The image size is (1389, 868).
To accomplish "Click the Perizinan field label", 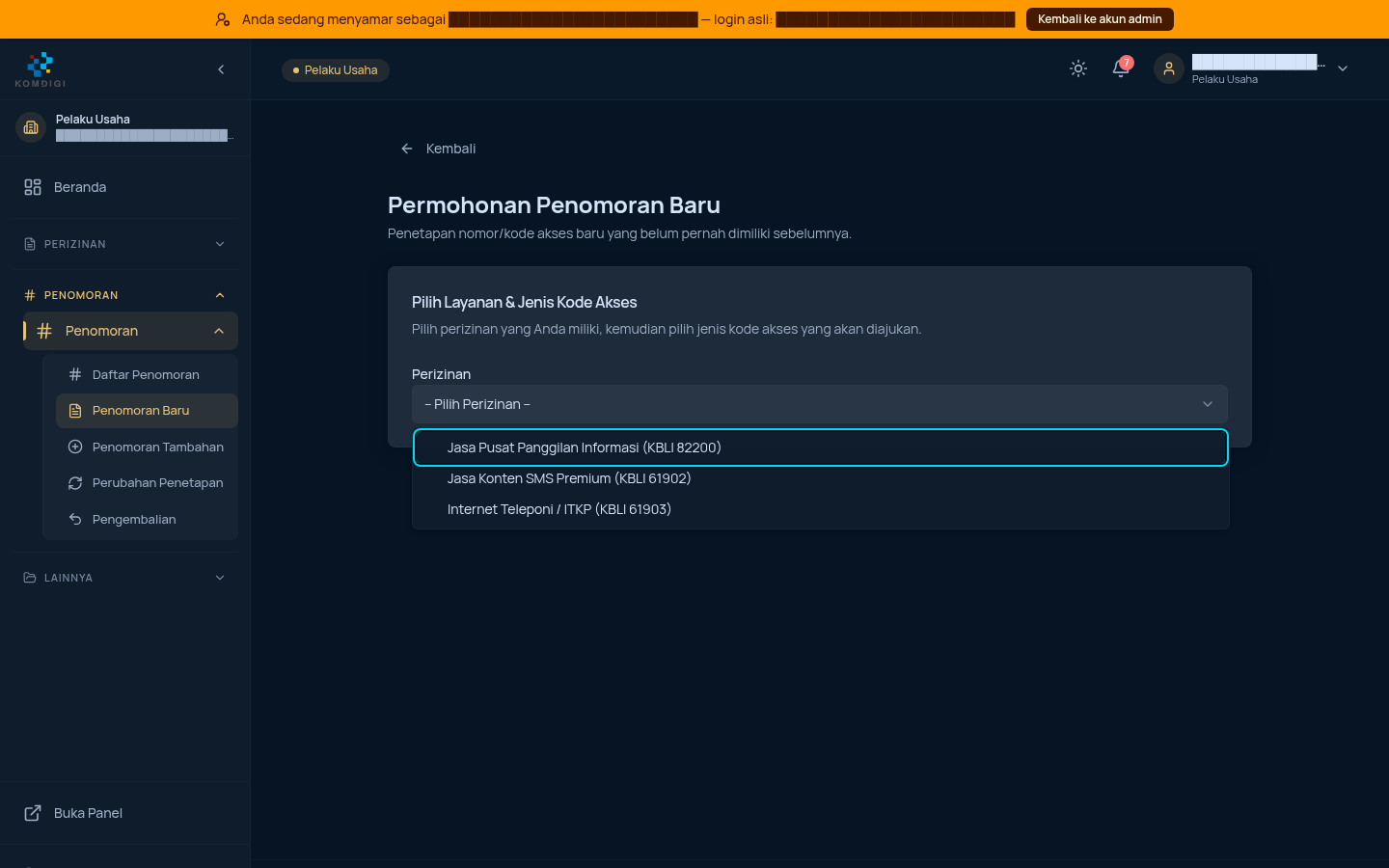I will coord(441,374).
